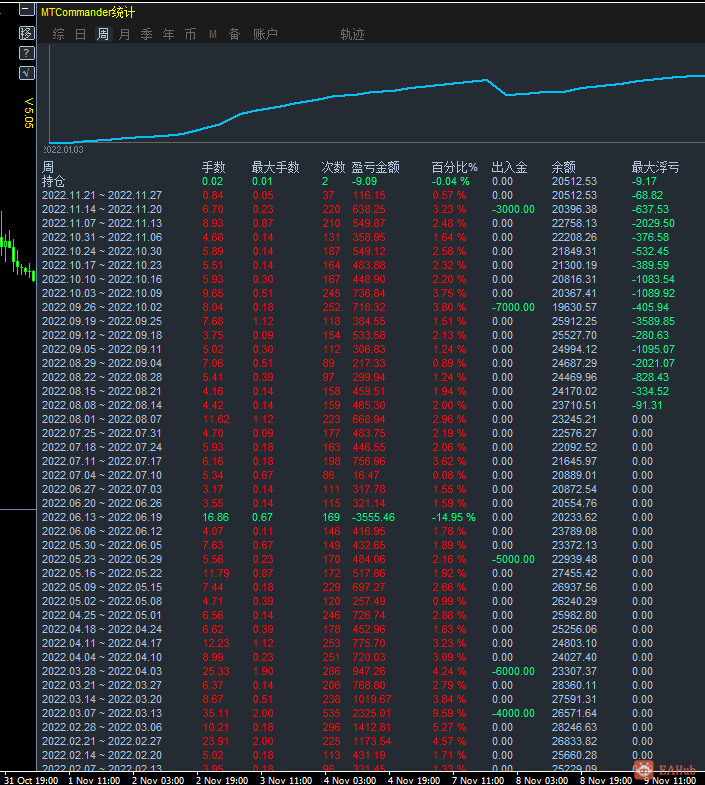Image resolution: width=705 pixels, height=785 pixels.
Task: Click the -4000.00 withdrawal value
Action: click(x=513, y=713)
